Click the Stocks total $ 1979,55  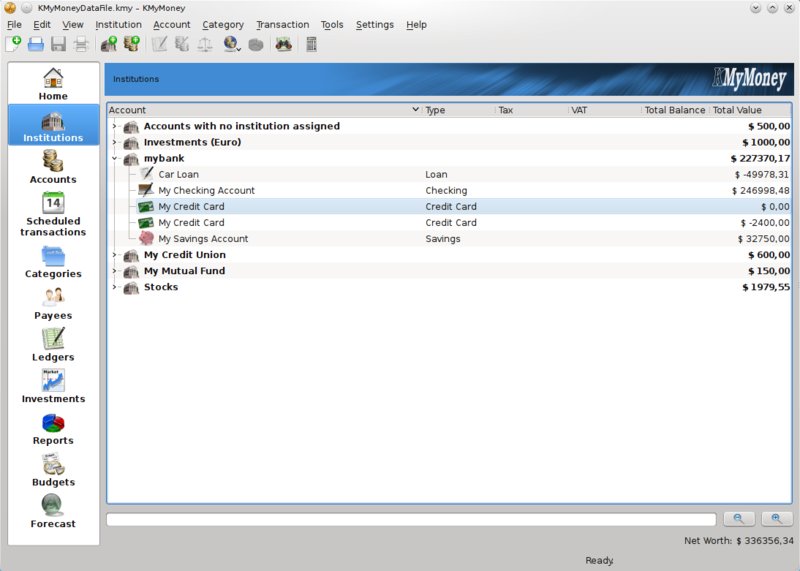pyautogui.click(x=766, y=287)
